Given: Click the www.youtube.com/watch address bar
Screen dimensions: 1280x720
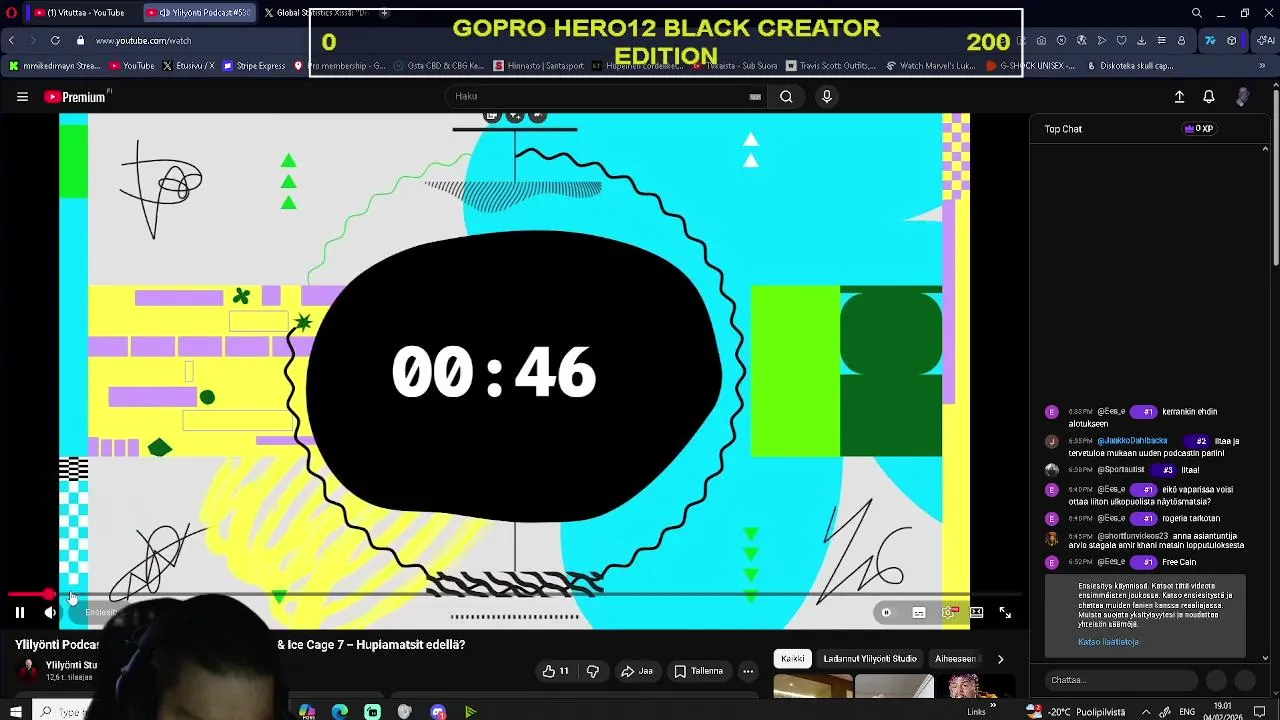Looking at the screenshot, I should click(x=143, y=41).
